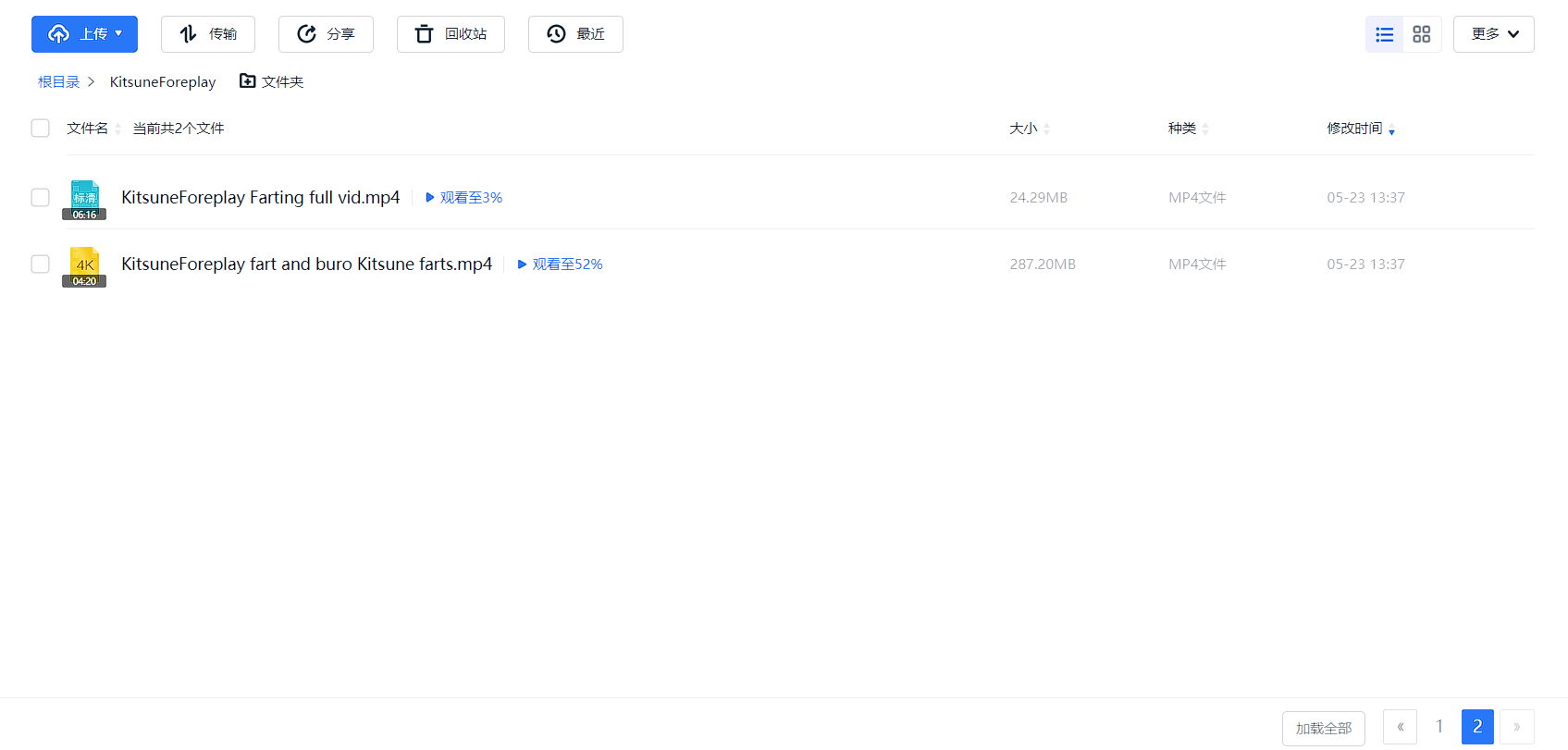This screenshot has height=750, width=1568.
Task: Open the 回收站 recycle bin
Action: coord(451,34)
